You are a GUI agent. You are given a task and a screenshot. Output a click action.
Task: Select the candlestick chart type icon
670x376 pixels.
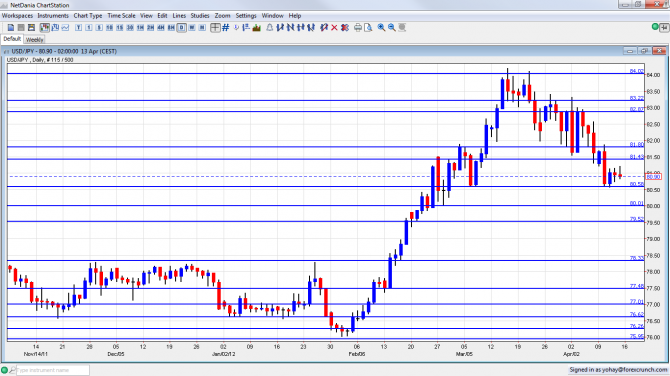(x=44, y=28)
